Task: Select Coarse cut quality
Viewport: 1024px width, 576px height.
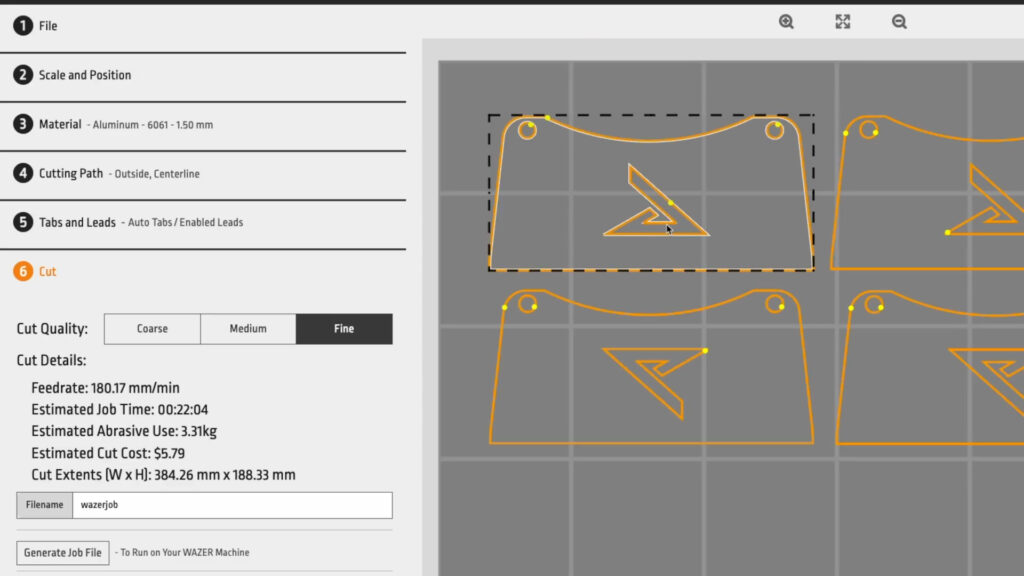Action: 152,329
